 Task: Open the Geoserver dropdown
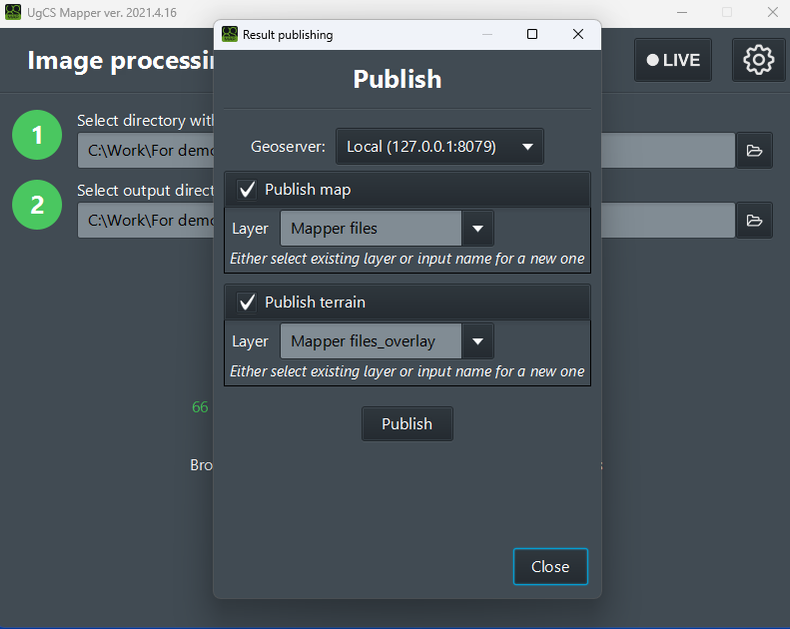pyautogui.click(x=439, y=146)
